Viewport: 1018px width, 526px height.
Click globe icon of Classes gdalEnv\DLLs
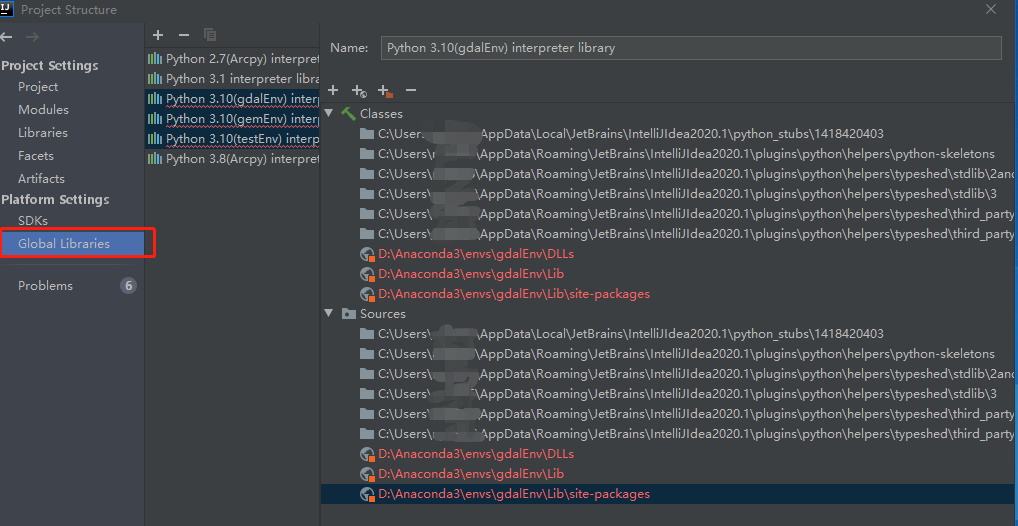coord(368,254)
